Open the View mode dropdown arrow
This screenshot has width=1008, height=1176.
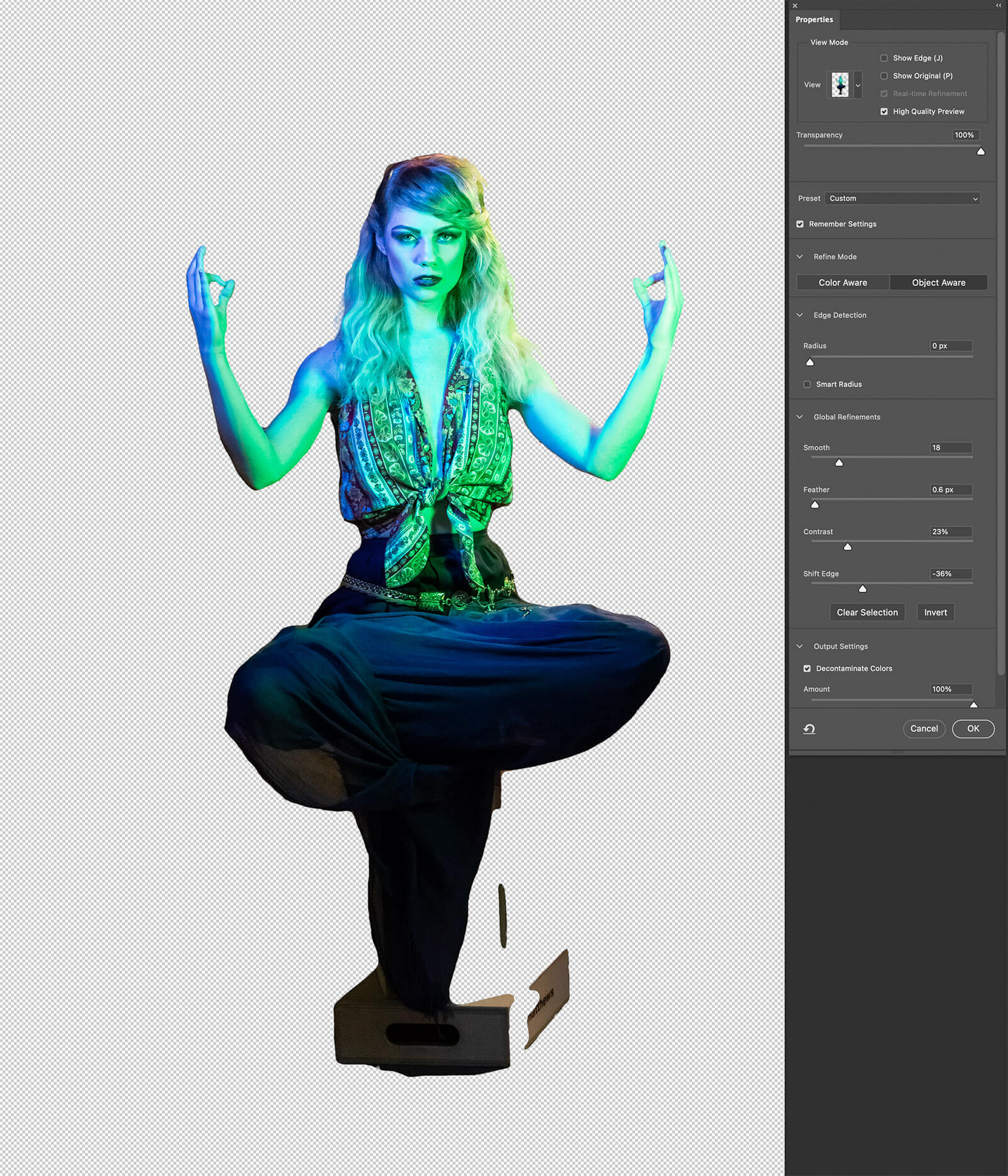tap(857, 85)
